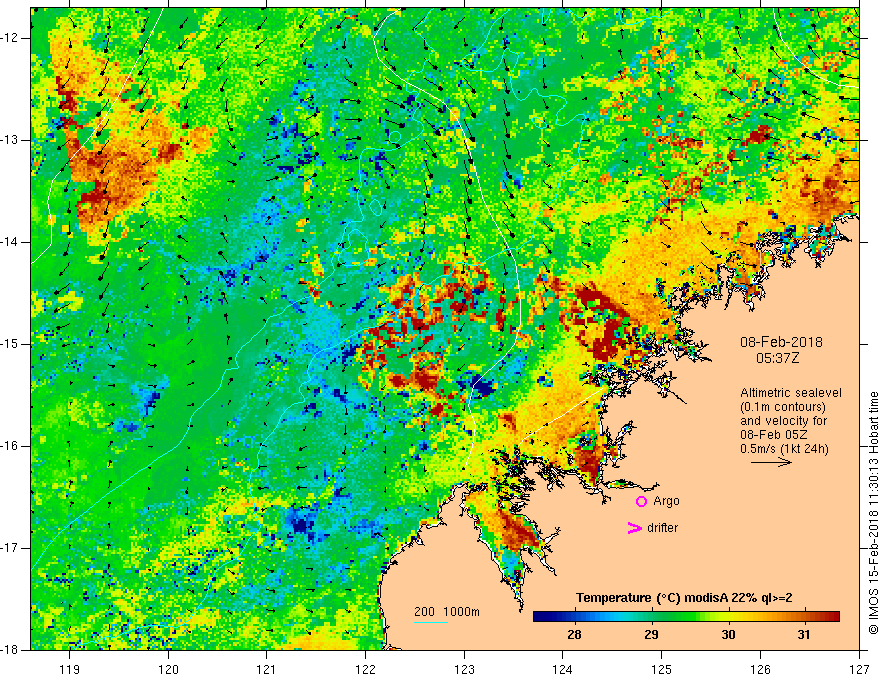The width and height of the screenshot is (880, 680).
Task: Click the drifter legend text label
Action: click(662, 528)
